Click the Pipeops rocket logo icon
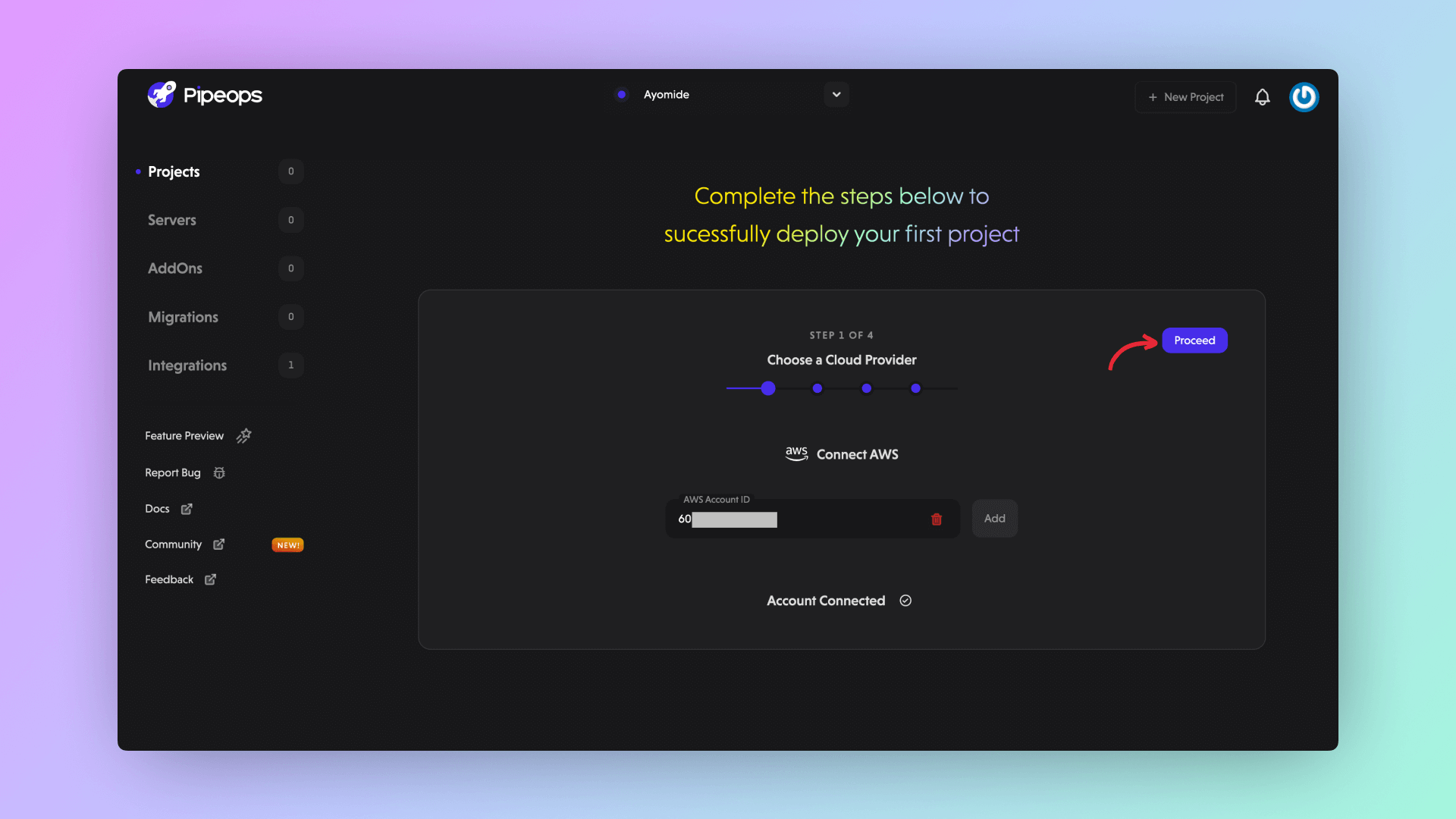The height and width of the screenshot is (819, 1456). [160, 95]
